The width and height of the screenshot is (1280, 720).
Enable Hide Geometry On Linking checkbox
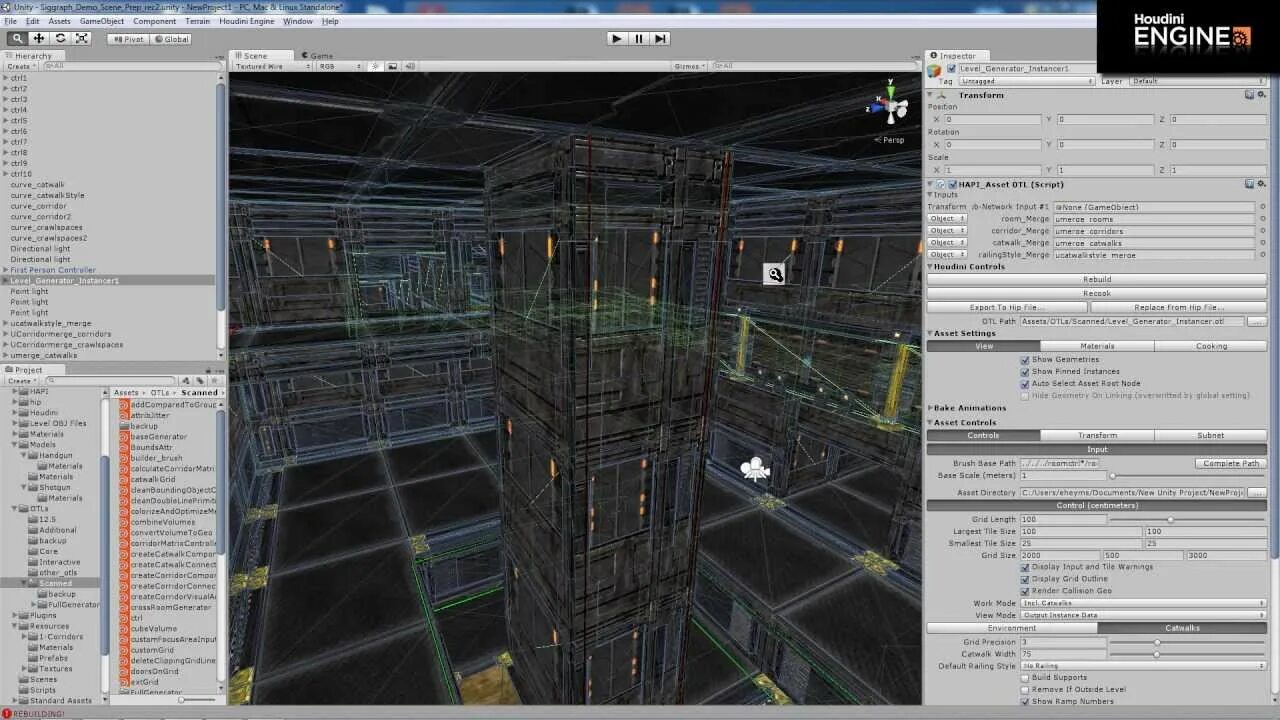point(1024,394)
